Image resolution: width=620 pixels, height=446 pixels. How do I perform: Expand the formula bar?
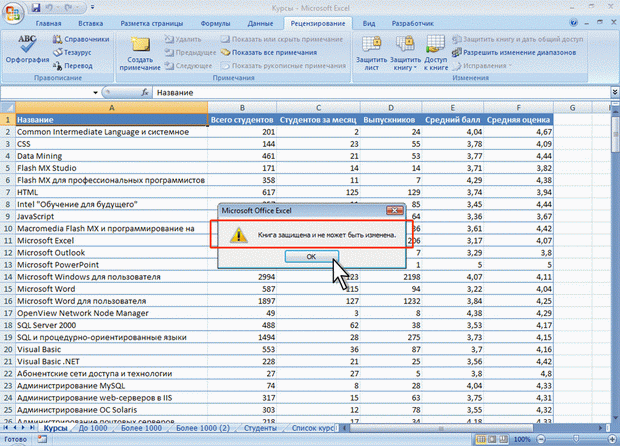[x=614, y=92]
